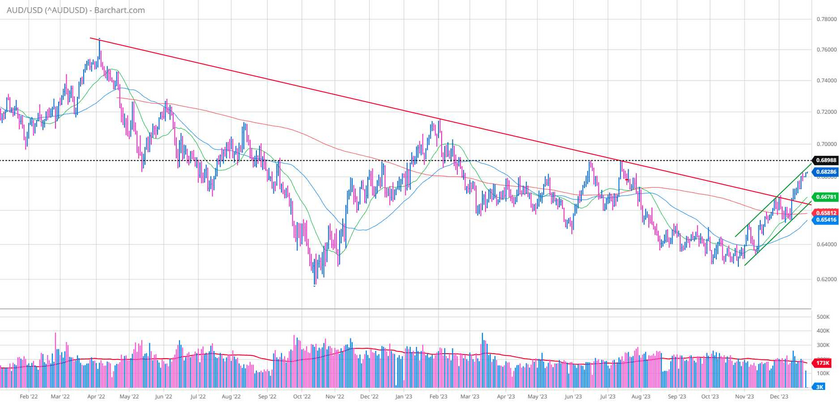Click the 500K volume axis label
839x402 pixels.
click(x=824, y=316)
